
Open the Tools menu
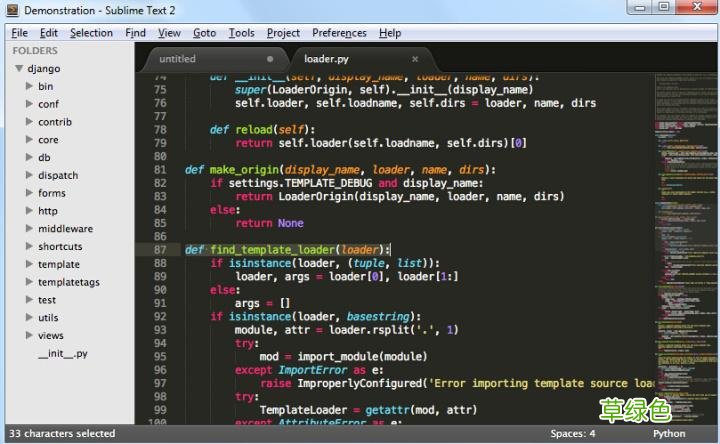(242, 33)
